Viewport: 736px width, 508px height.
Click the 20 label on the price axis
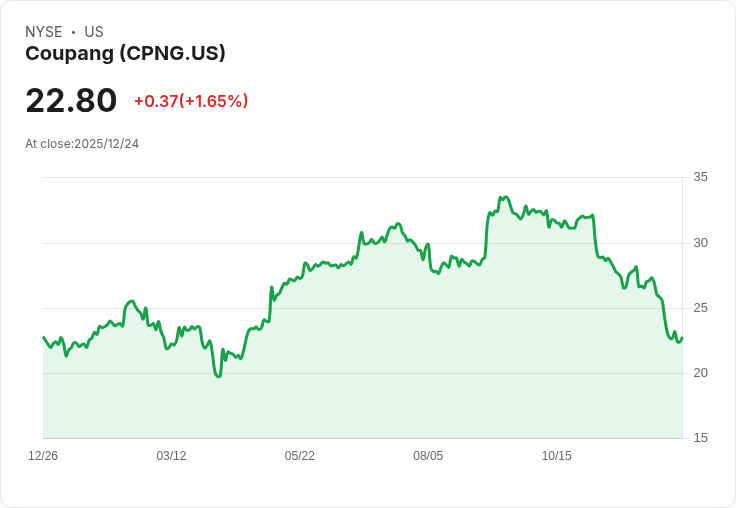[700, 373]
